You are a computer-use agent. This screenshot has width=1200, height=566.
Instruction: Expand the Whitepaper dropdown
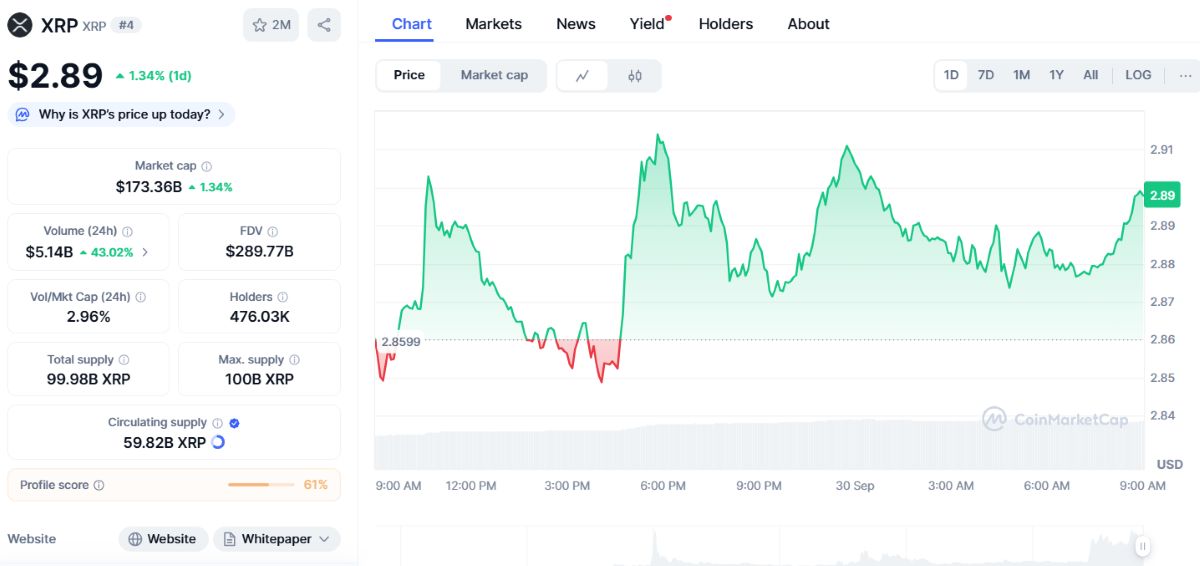(x=277, y=539)
